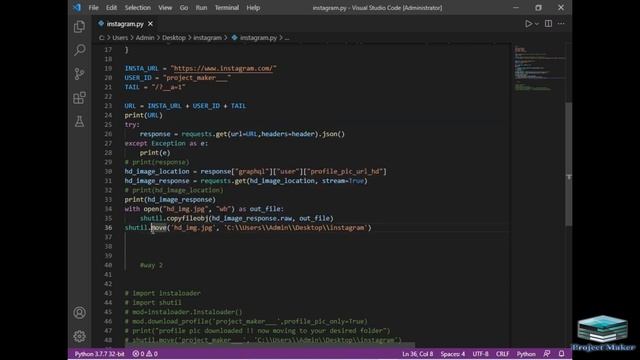The width and height of the screenshot is (640, 360).
Task: Change end of line sequence CRLF
Action: coord(502,354)
